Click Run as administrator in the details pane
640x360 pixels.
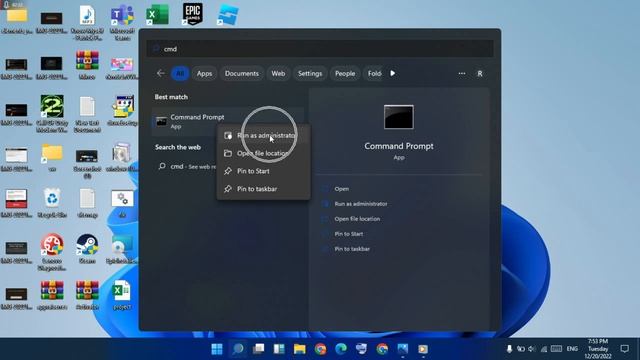[x=361, y=204]
